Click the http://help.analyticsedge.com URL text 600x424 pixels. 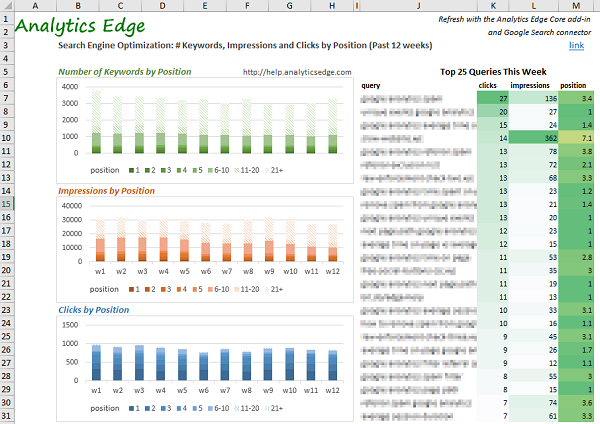pyautogui.click(x=297, y=72)
